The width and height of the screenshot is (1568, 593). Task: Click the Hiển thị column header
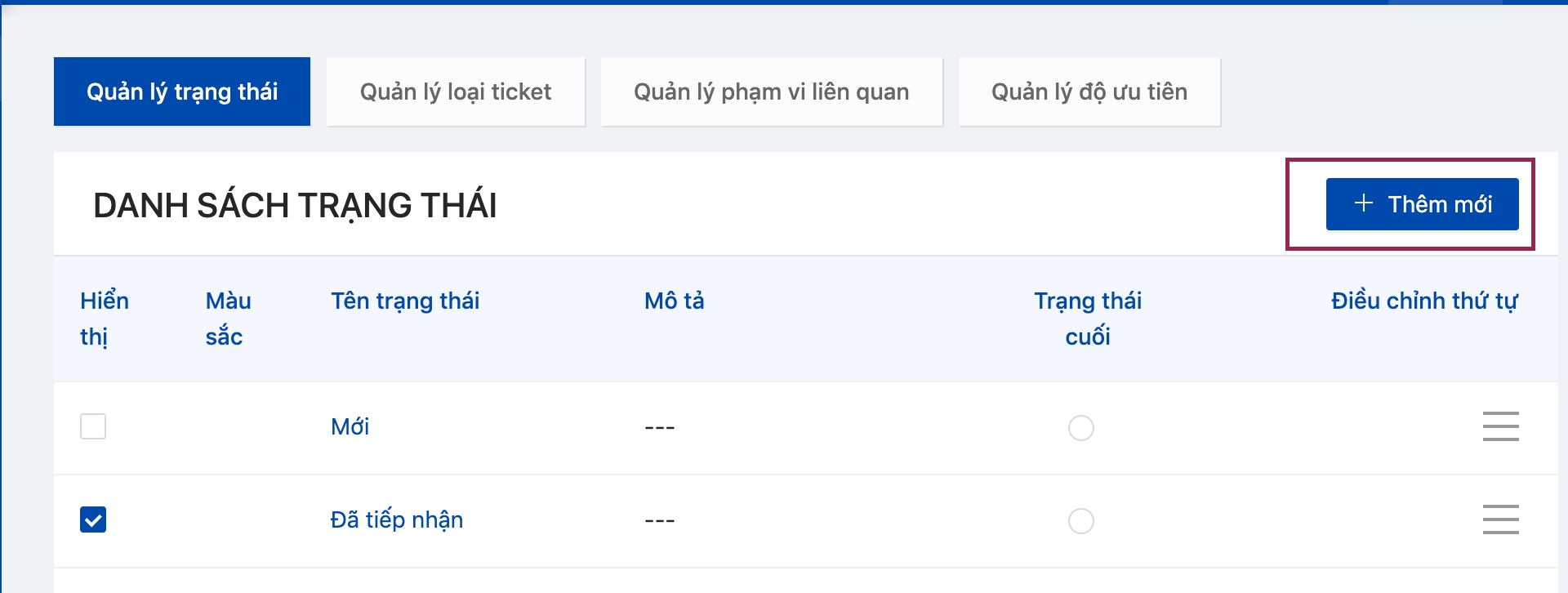[x=104, y=318]
